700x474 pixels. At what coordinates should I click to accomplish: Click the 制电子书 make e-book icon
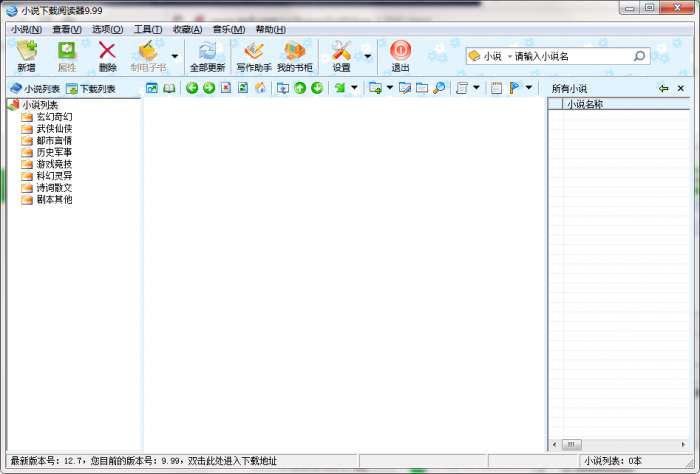pyautogui.click(x=148, y=56)
